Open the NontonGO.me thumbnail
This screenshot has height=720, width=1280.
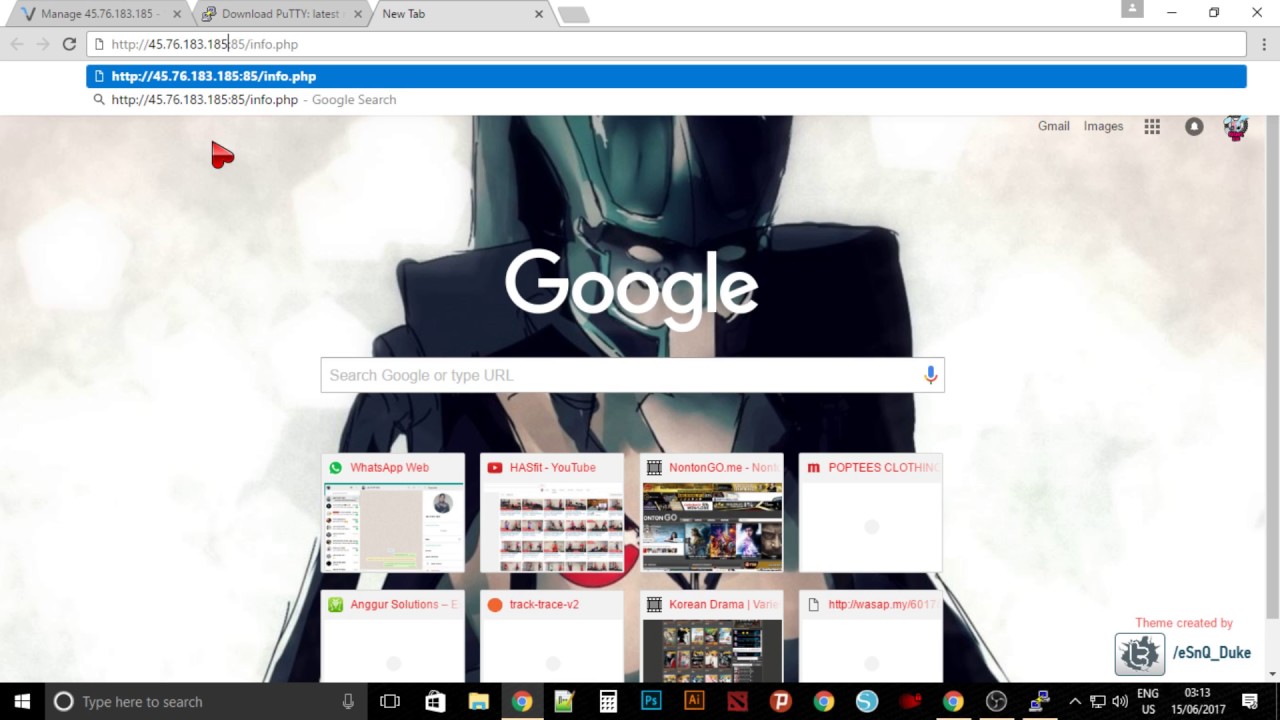coord(712,513)
